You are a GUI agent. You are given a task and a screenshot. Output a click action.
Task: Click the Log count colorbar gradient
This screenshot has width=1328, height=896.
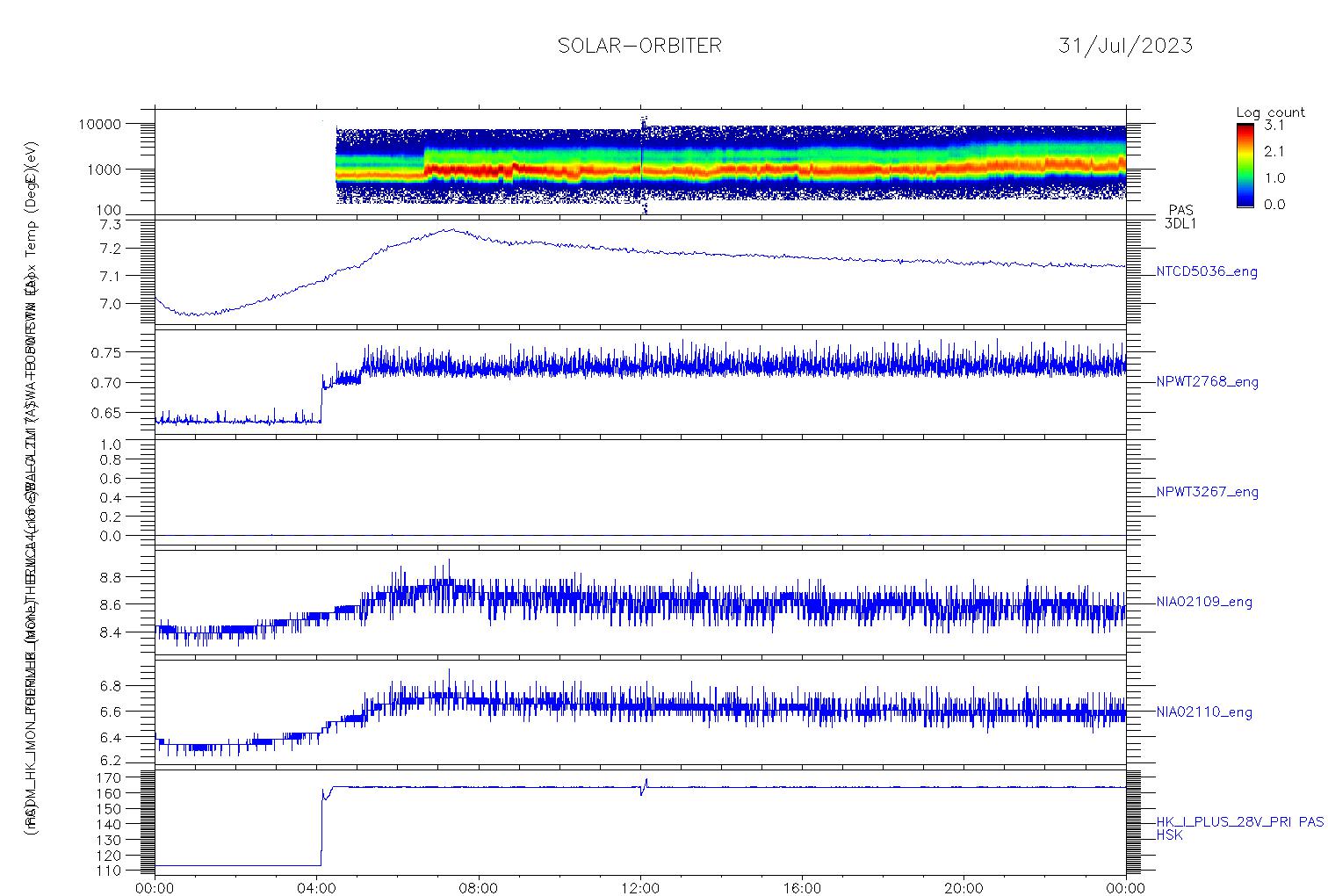pyautogui.click(x=1245, y=164)
